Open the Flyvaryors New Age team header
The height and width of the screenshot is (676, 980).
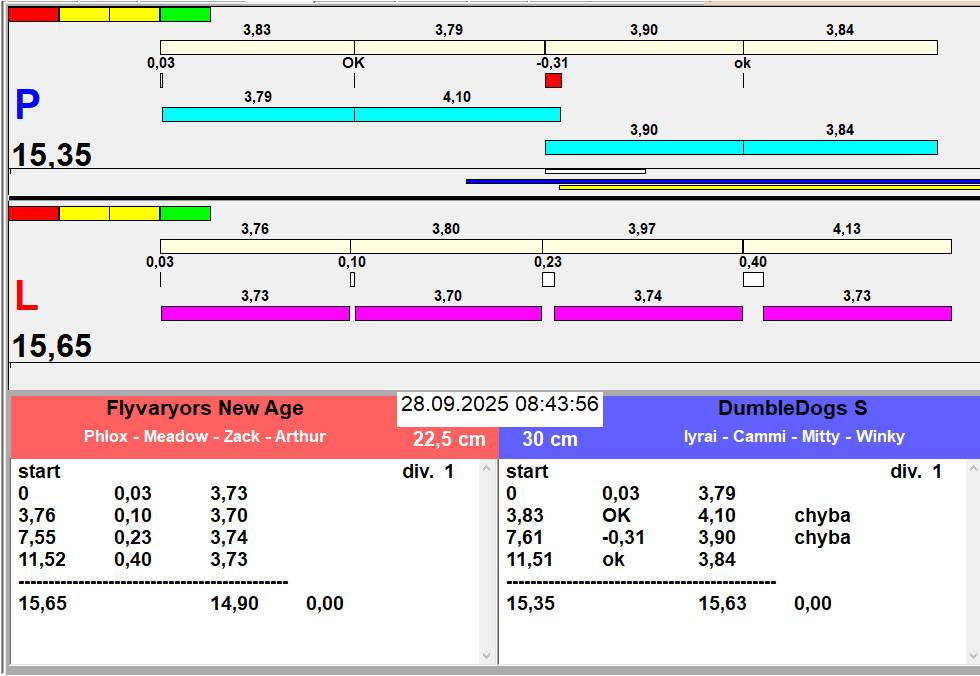pyautogui.click(x=205, y=409)
